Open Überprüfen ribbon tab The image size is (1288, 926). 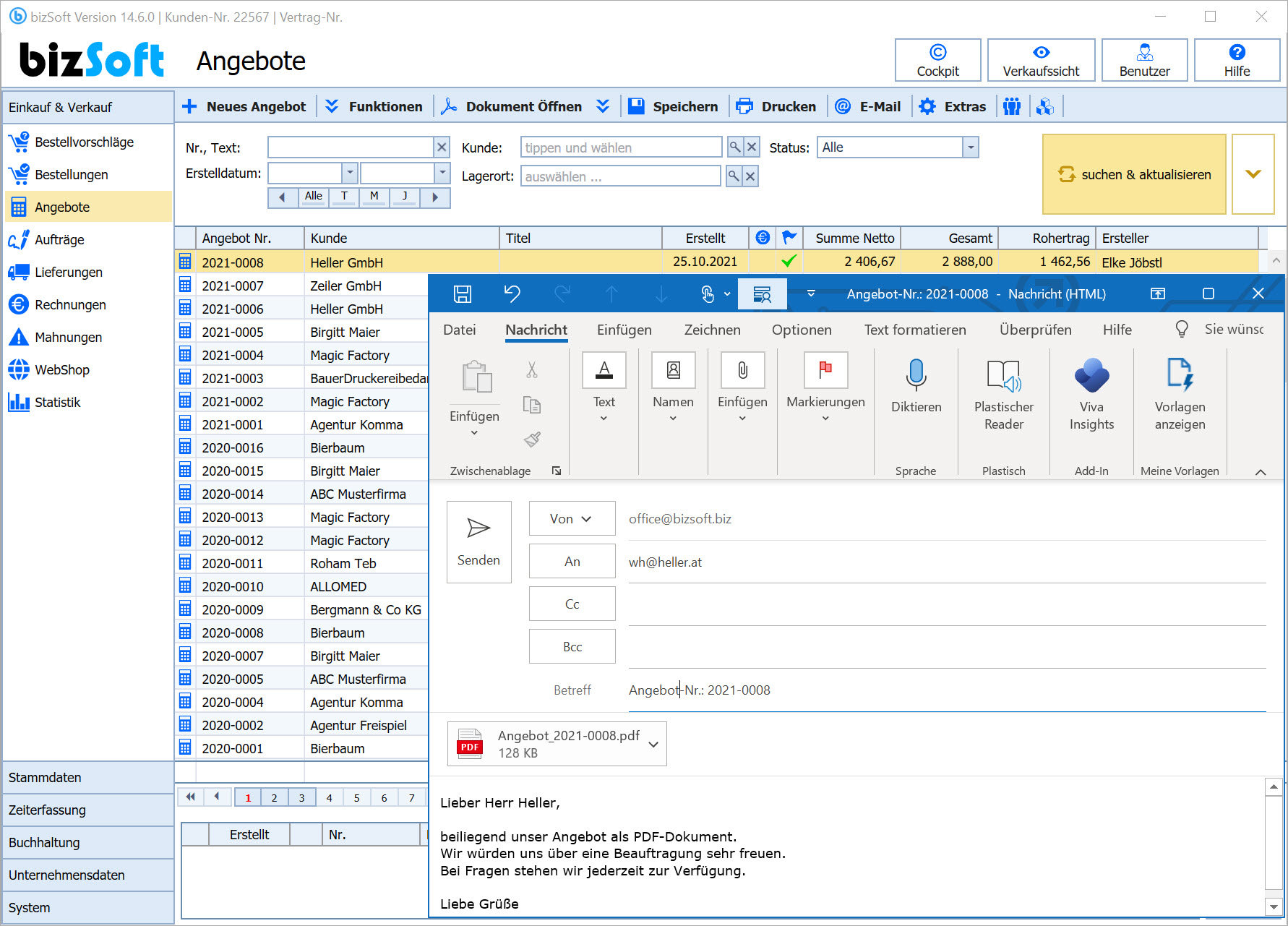click(x=1035, y=330)
